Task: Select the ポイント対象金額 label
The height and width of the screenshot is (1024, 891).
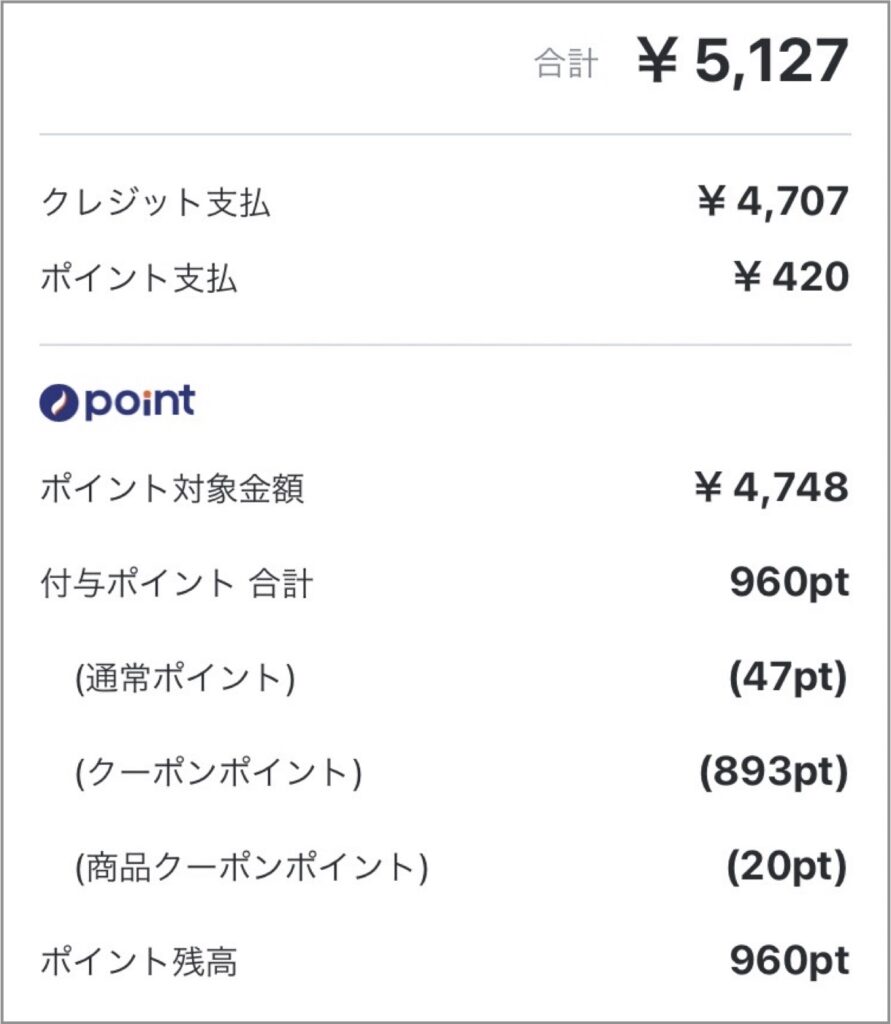Action: tap(172, 488)
